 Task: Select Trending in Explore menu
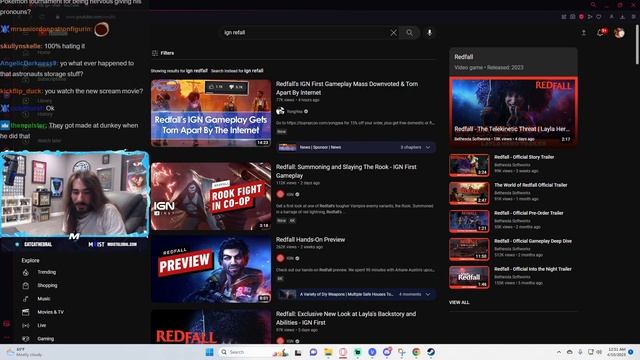pos(47,272)
